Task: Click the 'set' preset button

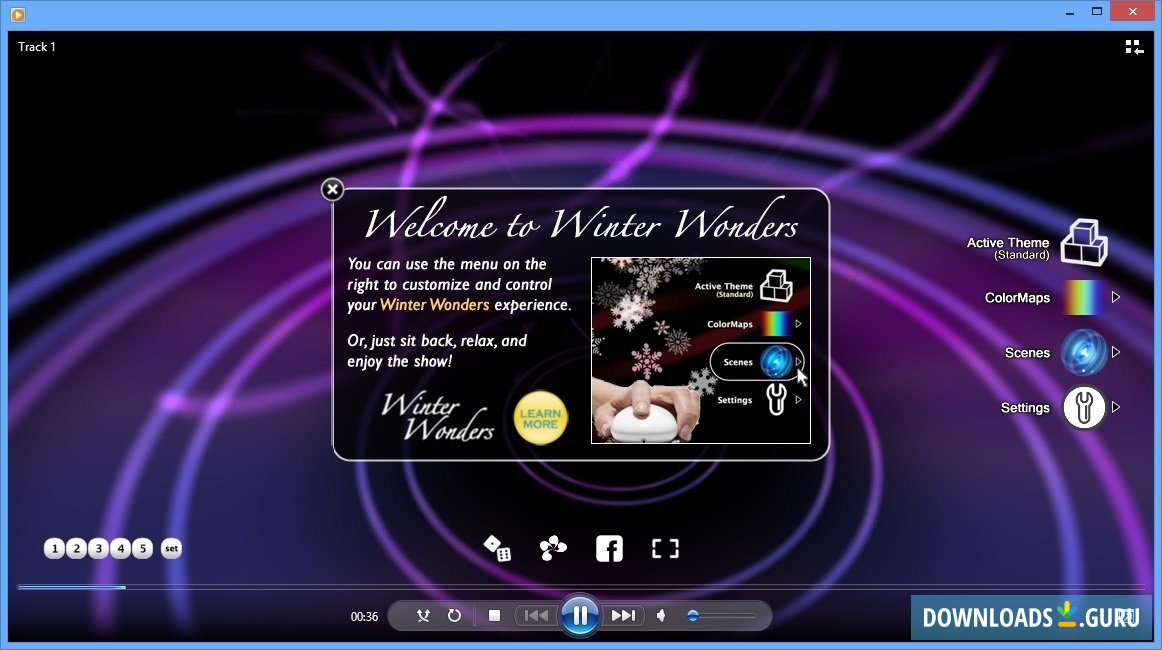Action: (171, 548)
